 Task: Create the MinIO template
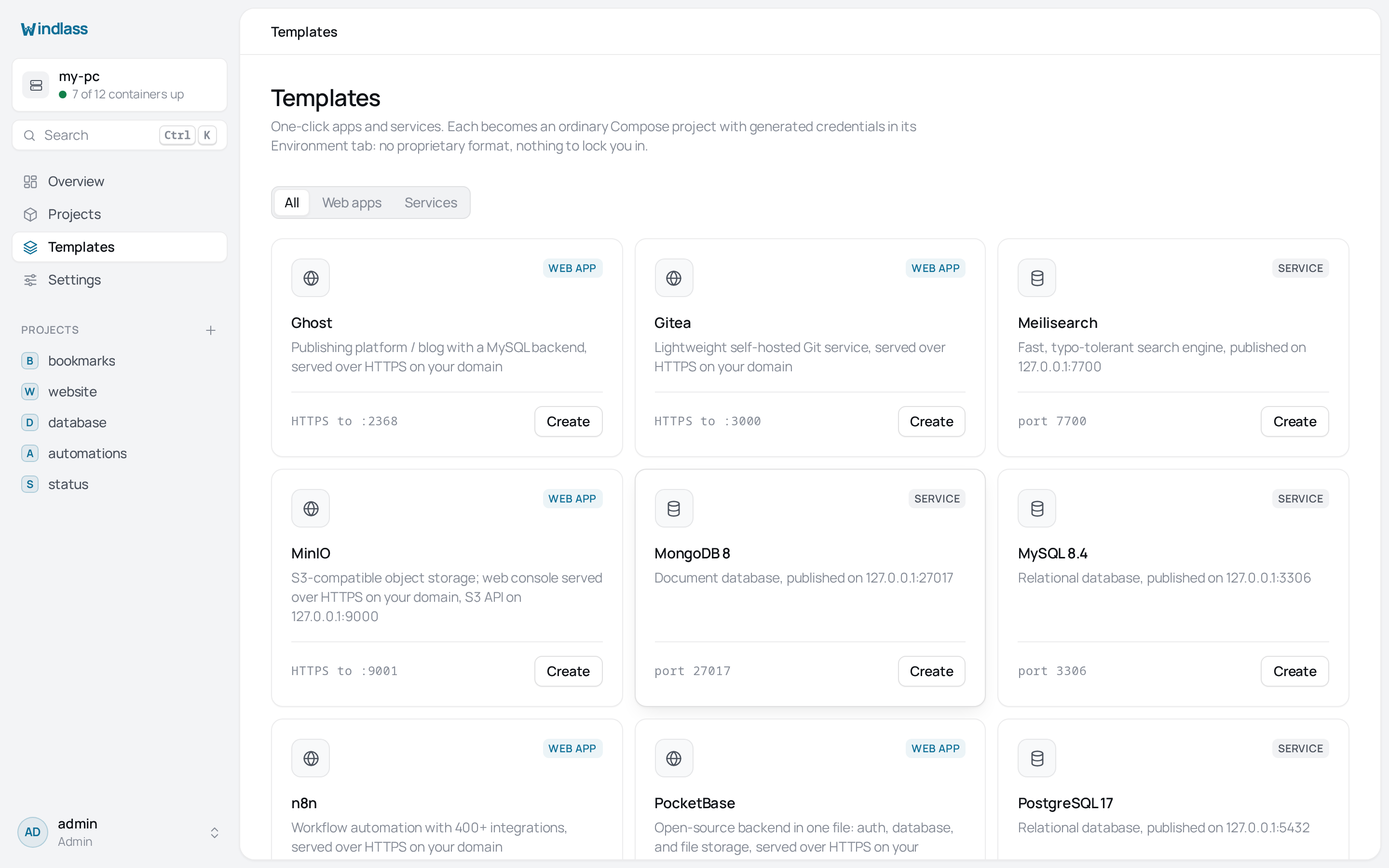[x=568, y=671]
